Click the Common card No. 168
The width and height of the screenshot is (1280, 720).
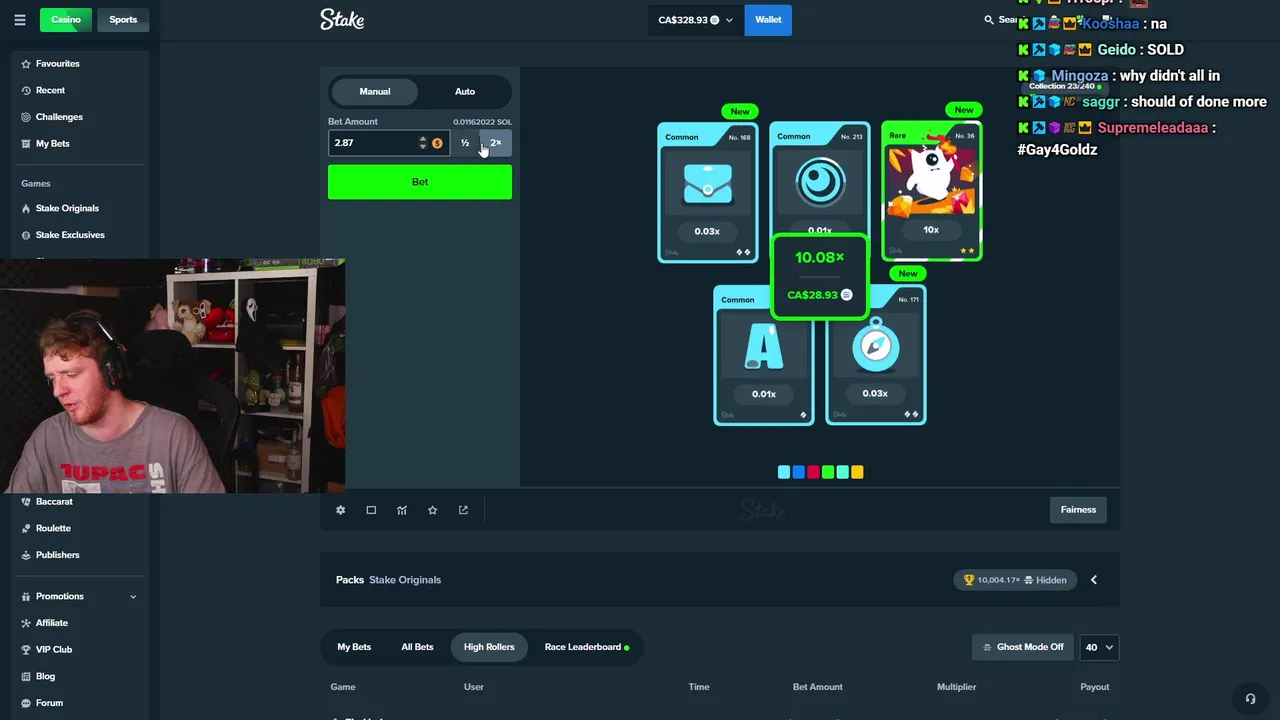707,192
